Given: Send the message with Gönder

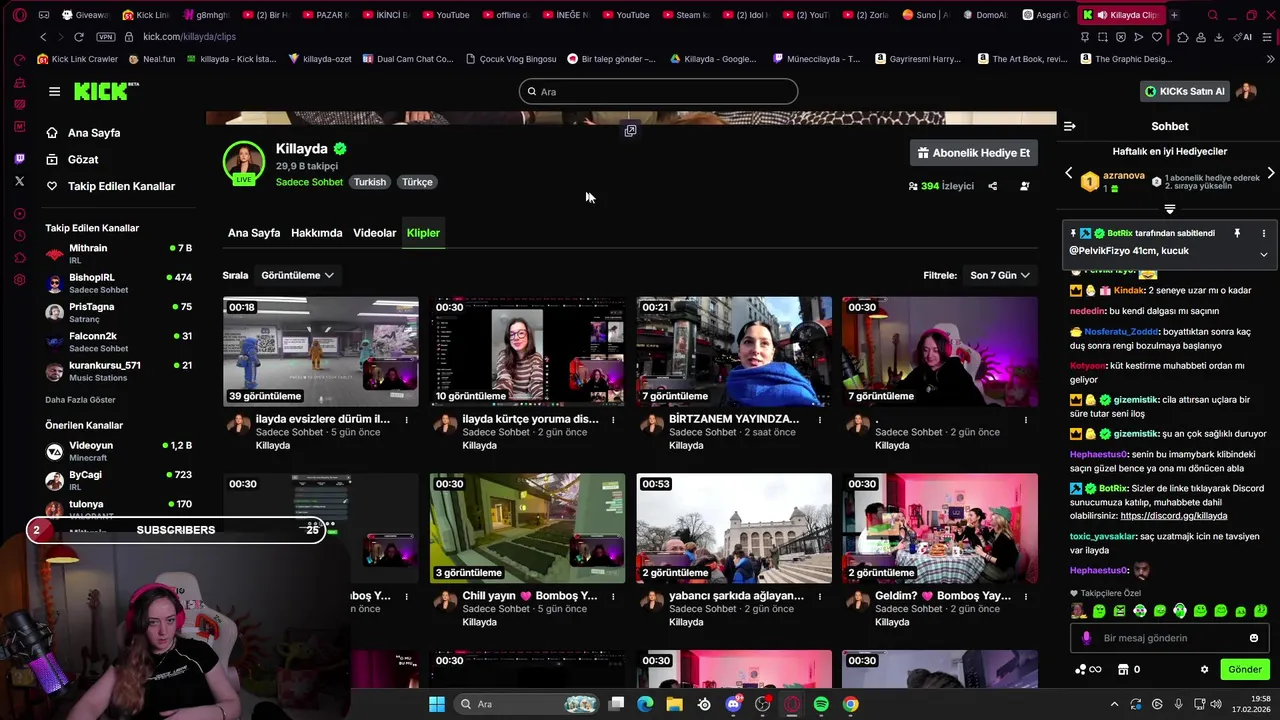Looking at the screenshot, I should point(1245,669).
